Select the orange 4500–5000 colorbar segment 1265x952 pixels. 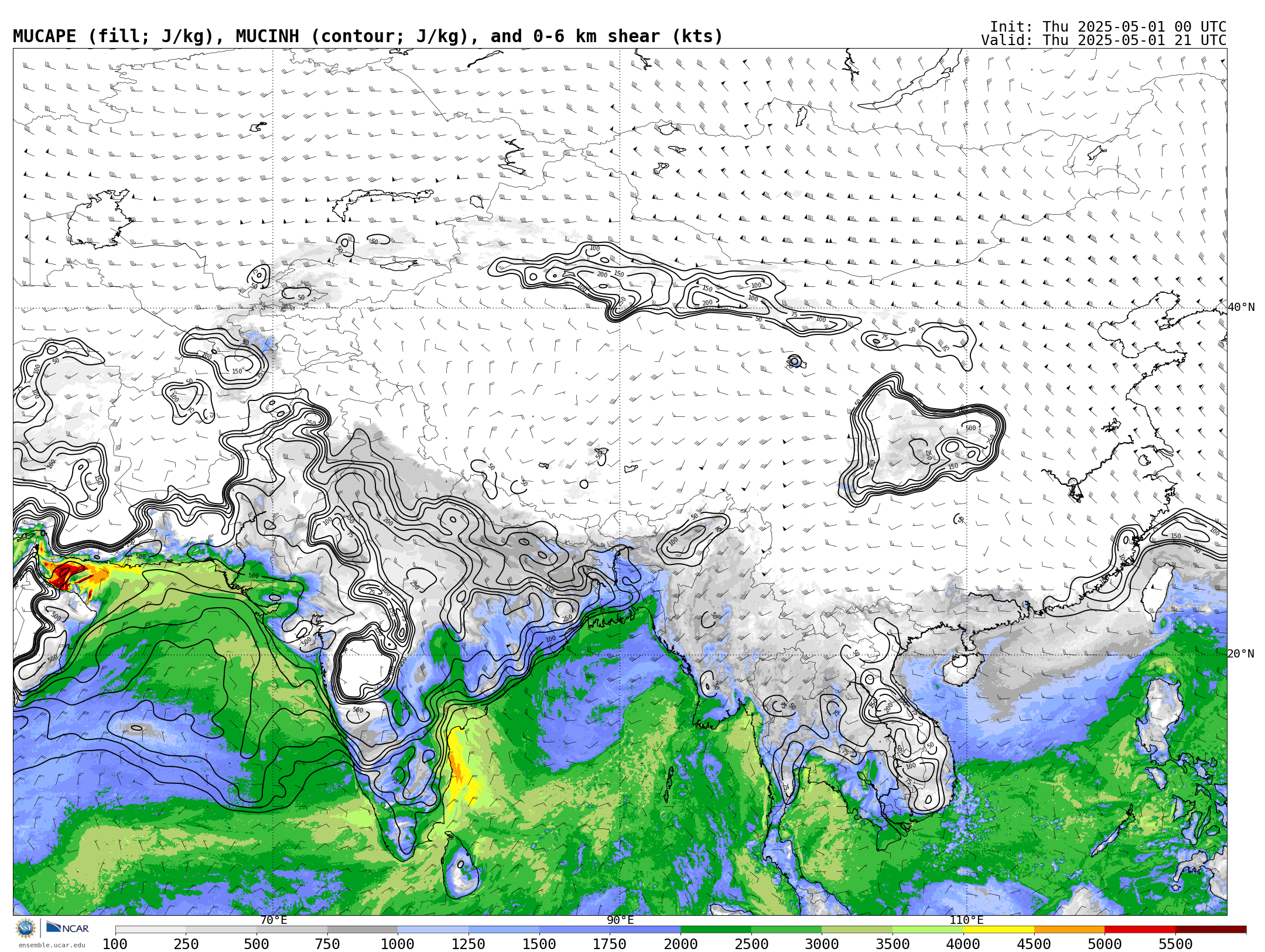click(1069, 930)
